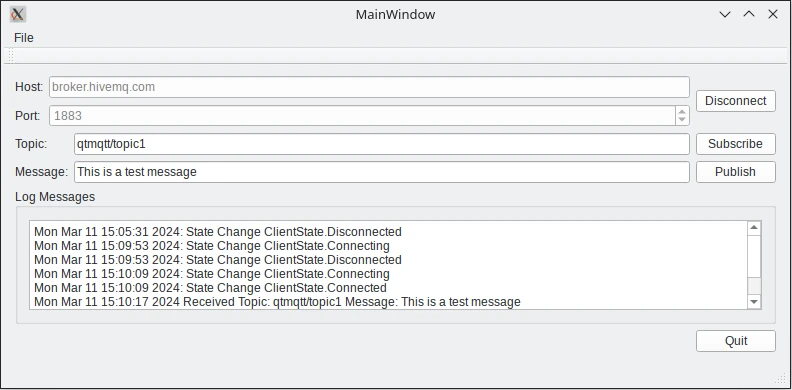
Task: Subscribe to the qtmqtt/topic1 topic
Action: click(735, 144)
